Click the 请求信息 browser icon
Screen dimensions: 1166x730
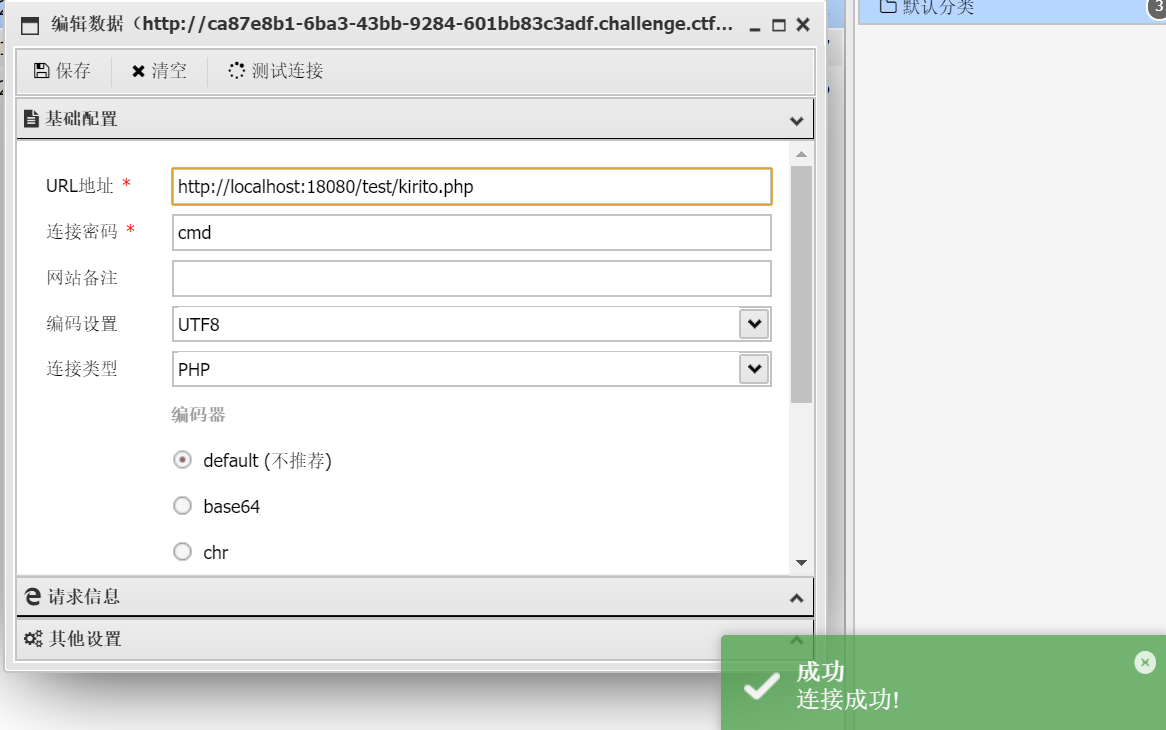coord(33,597)
